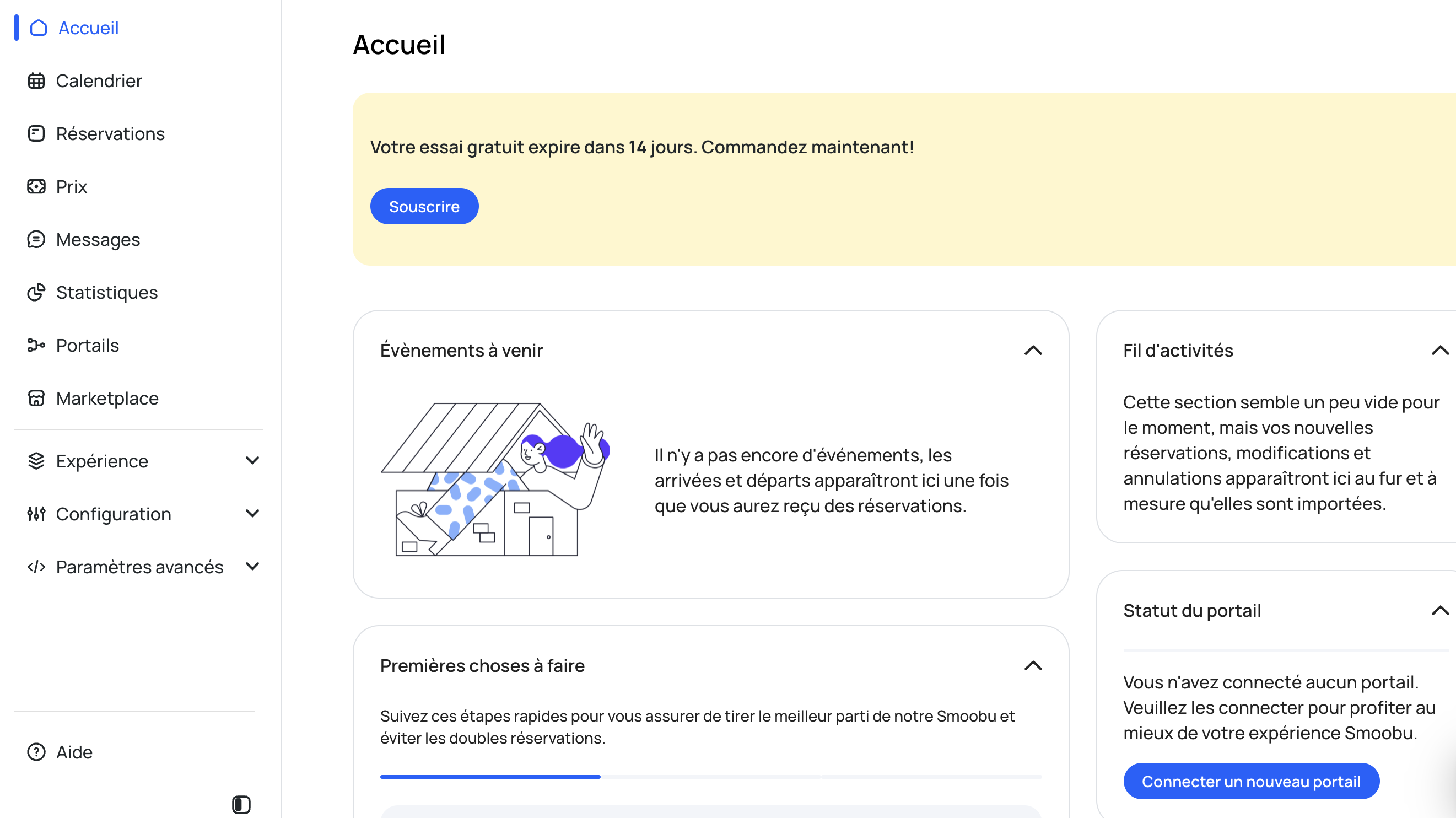
Task: Select Prix in the sidebar
Action: [71, 186]
